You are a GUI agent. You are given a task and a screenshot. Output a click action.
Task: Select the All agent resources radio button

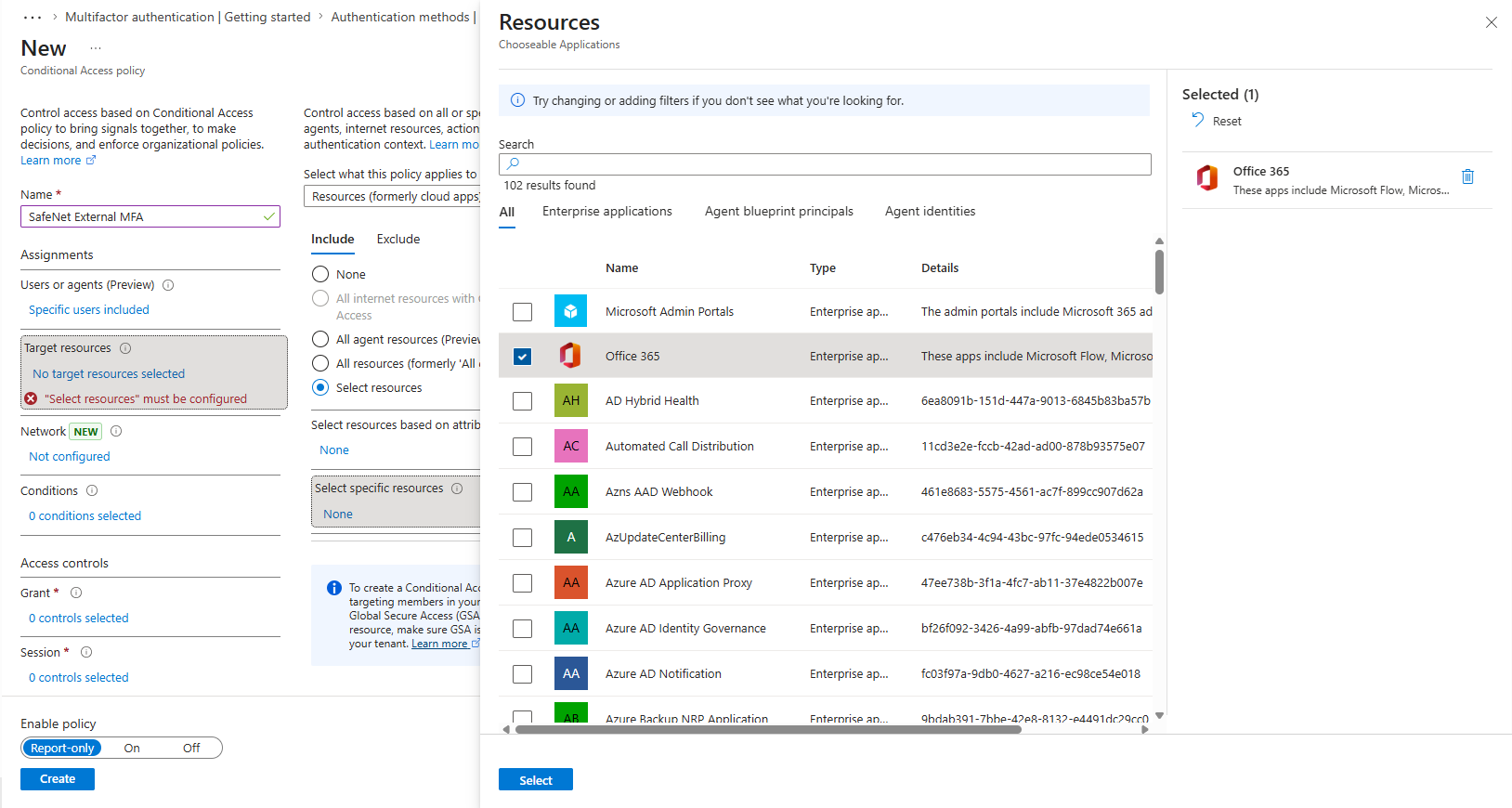point(320,339)
